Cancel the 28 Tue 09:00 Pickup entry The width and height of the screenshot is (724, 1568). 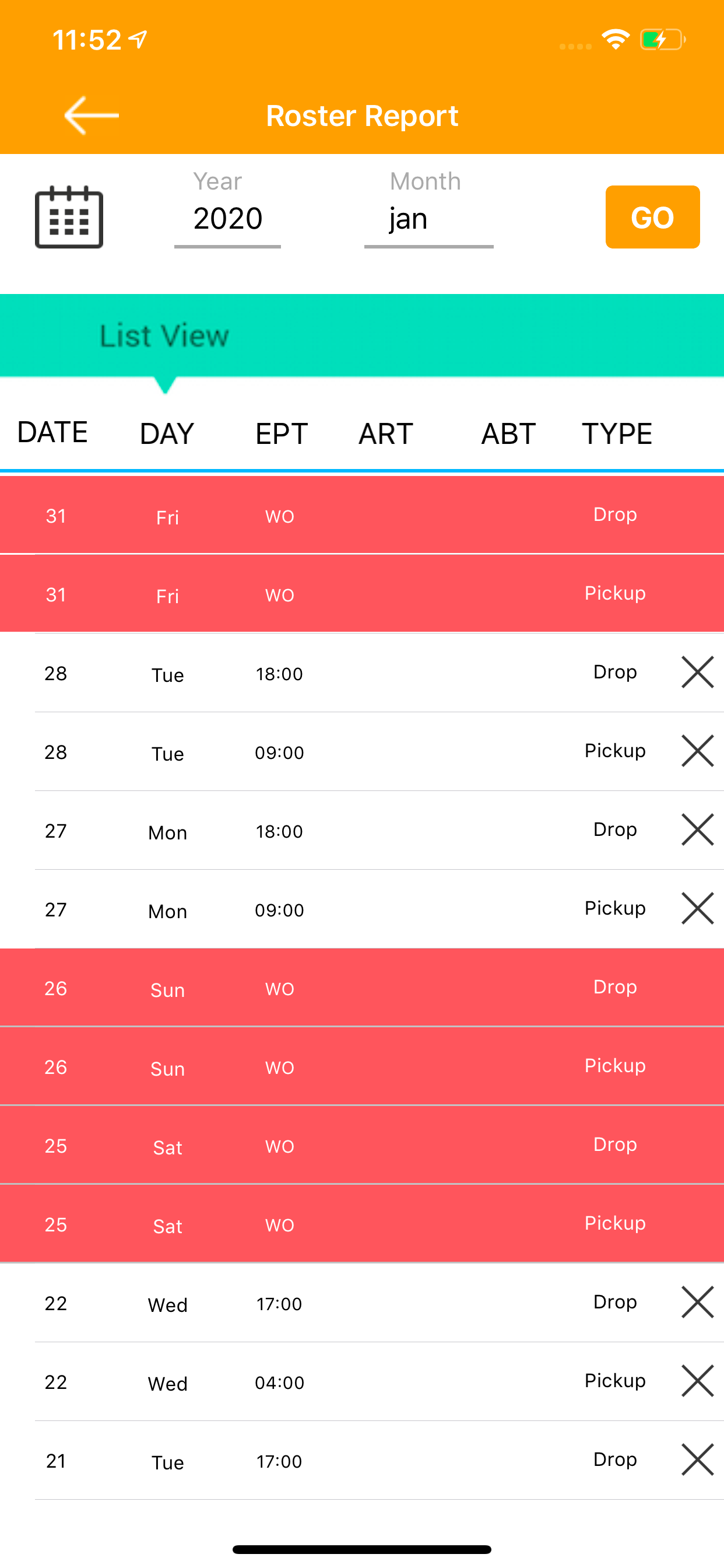coord(697,751)
